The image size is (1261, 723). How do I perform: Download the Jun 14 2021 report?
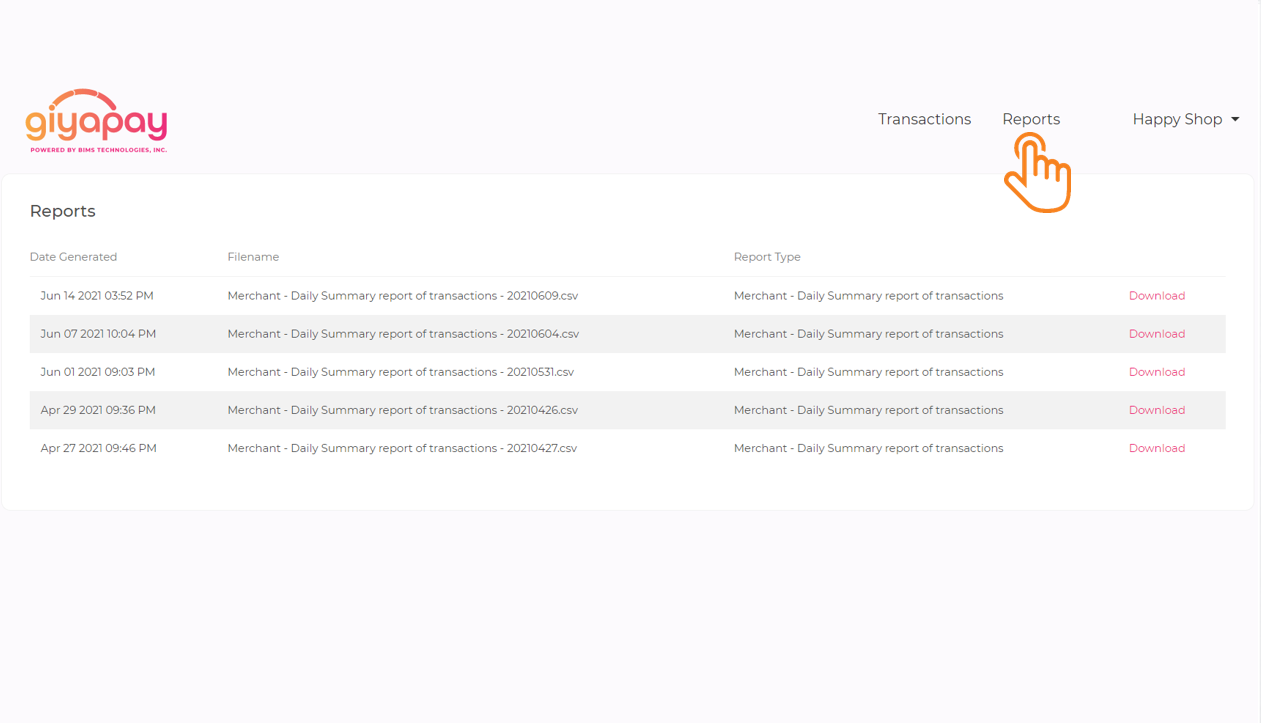(1156, 296)
